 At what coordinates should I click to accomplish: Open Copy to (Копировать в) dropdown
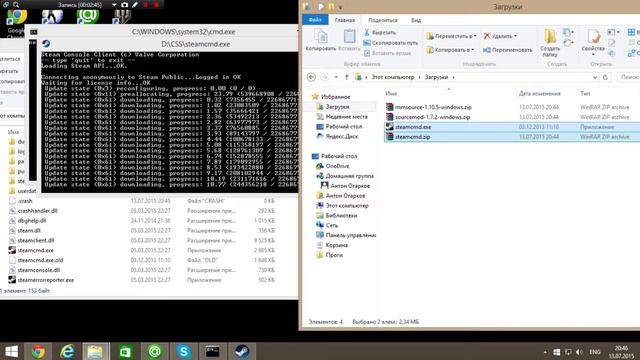450,50
